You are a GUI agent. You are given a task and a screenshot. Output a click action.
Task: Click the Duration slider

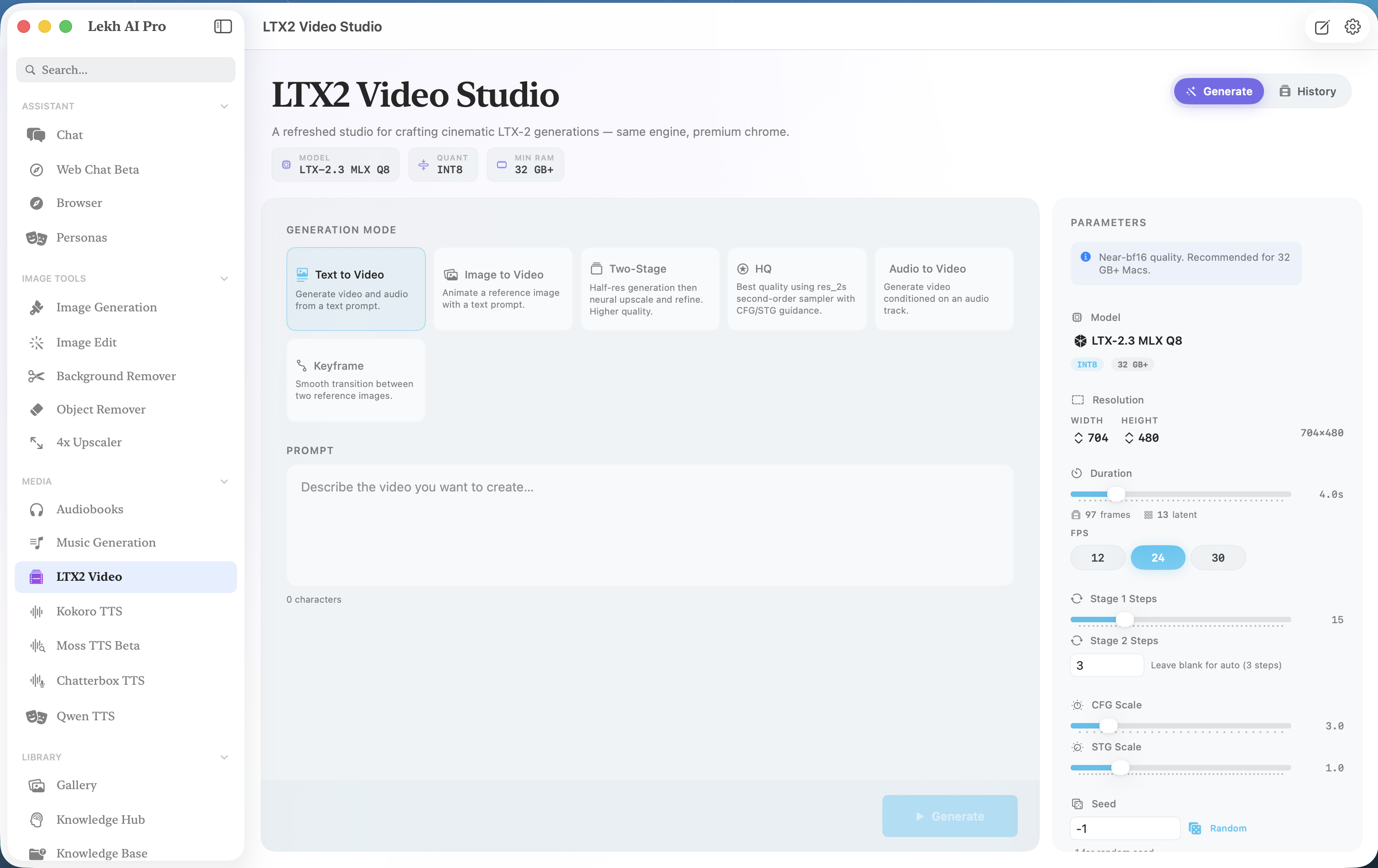(x=1181, y=494)
